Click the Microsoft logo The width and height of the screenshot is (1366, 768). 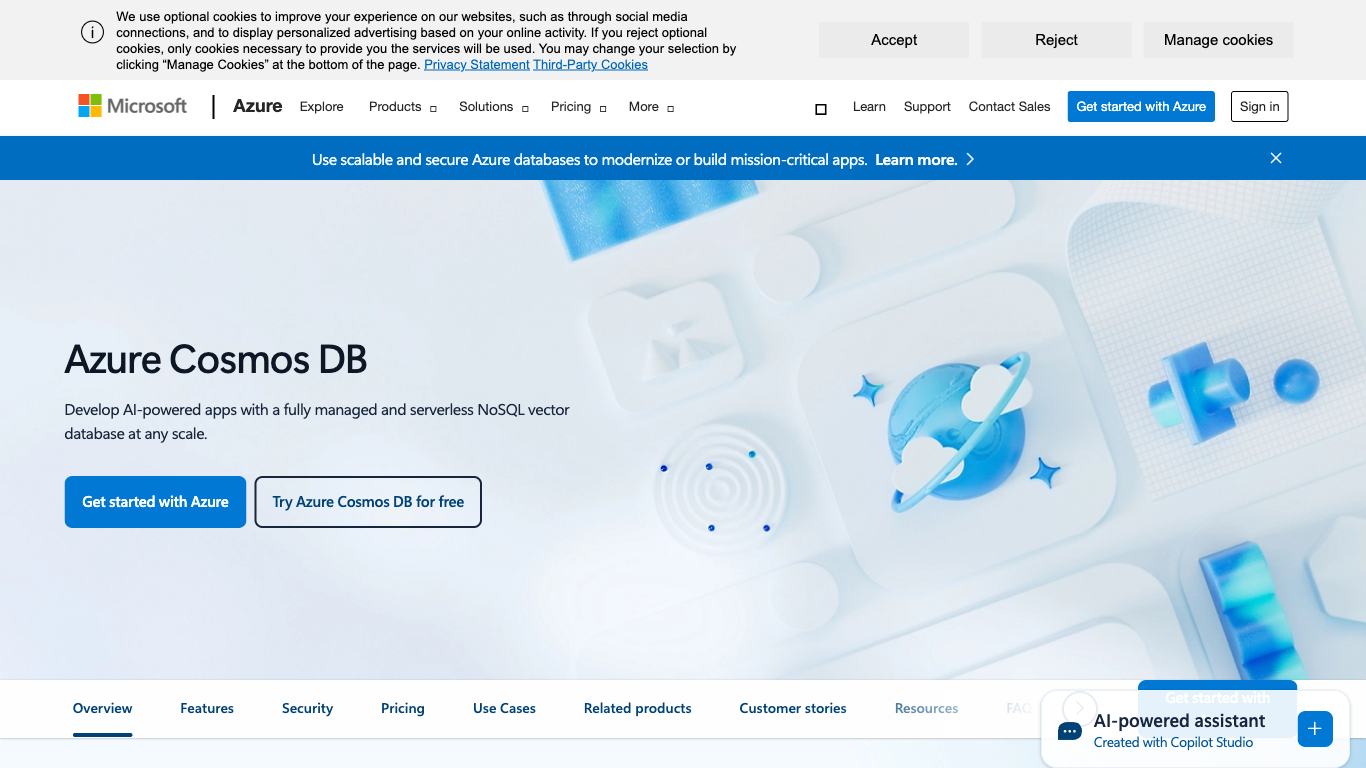133,106
